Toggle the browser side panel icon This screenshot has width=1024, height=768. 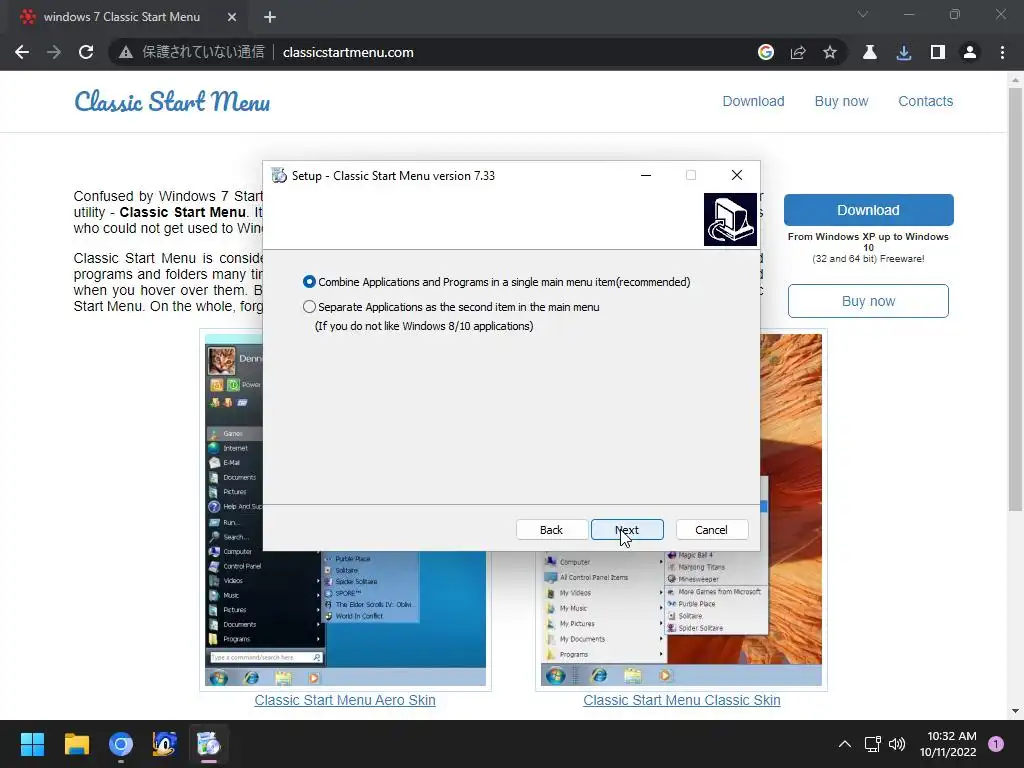click(x=937, y=52)
